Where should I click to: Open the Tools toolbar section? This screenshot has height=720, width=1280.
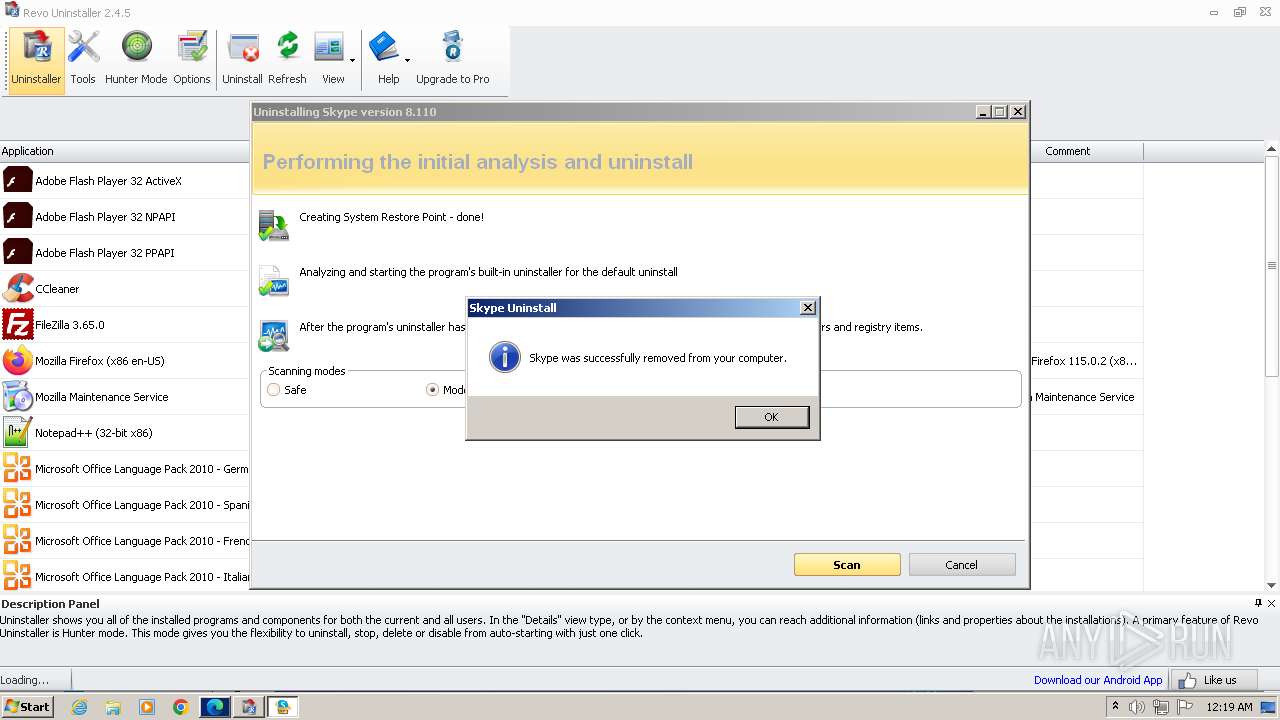(x=83, y=60)
